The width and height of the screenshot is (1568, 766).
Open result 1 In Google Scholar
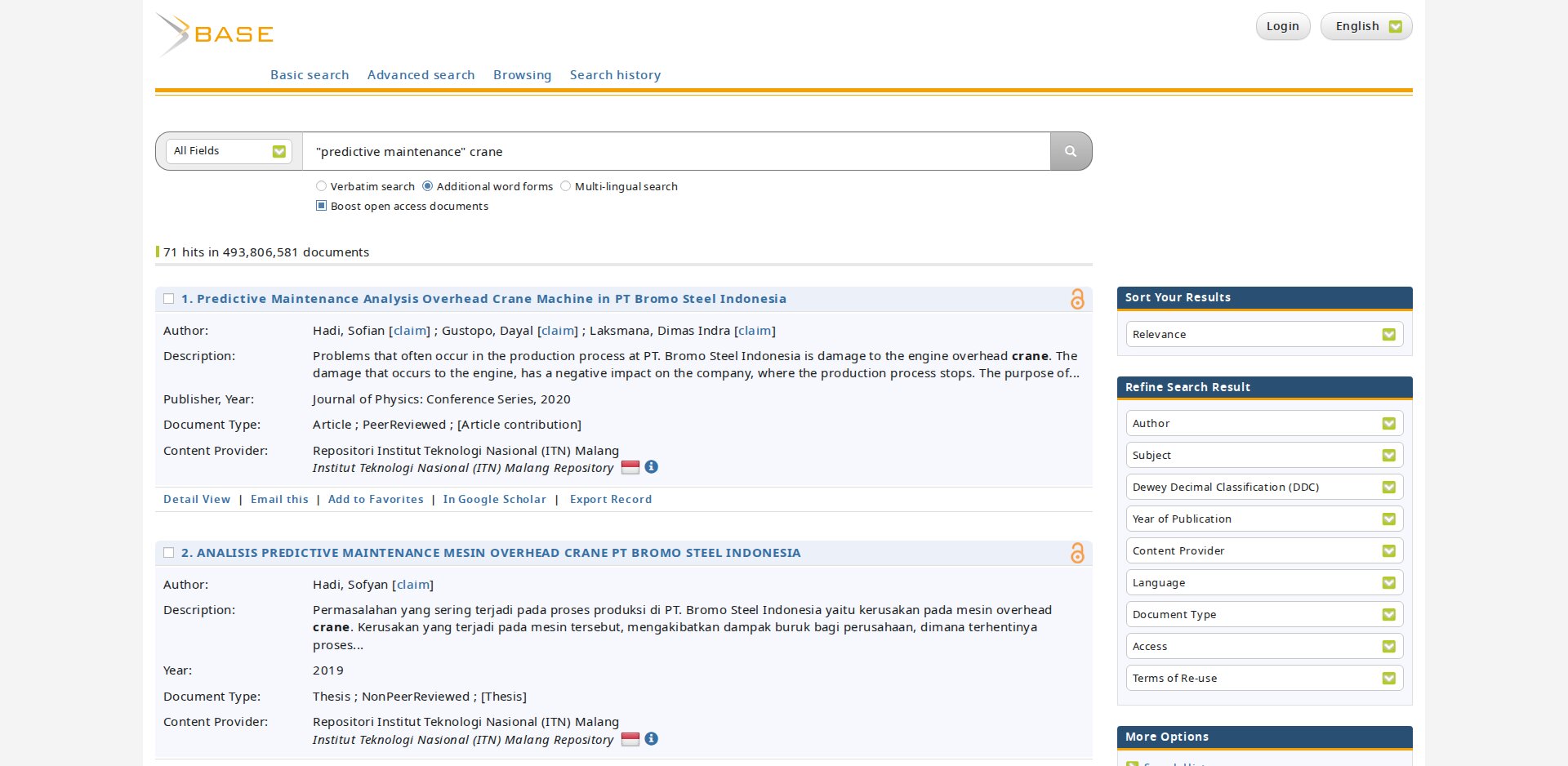pos(494,499)
